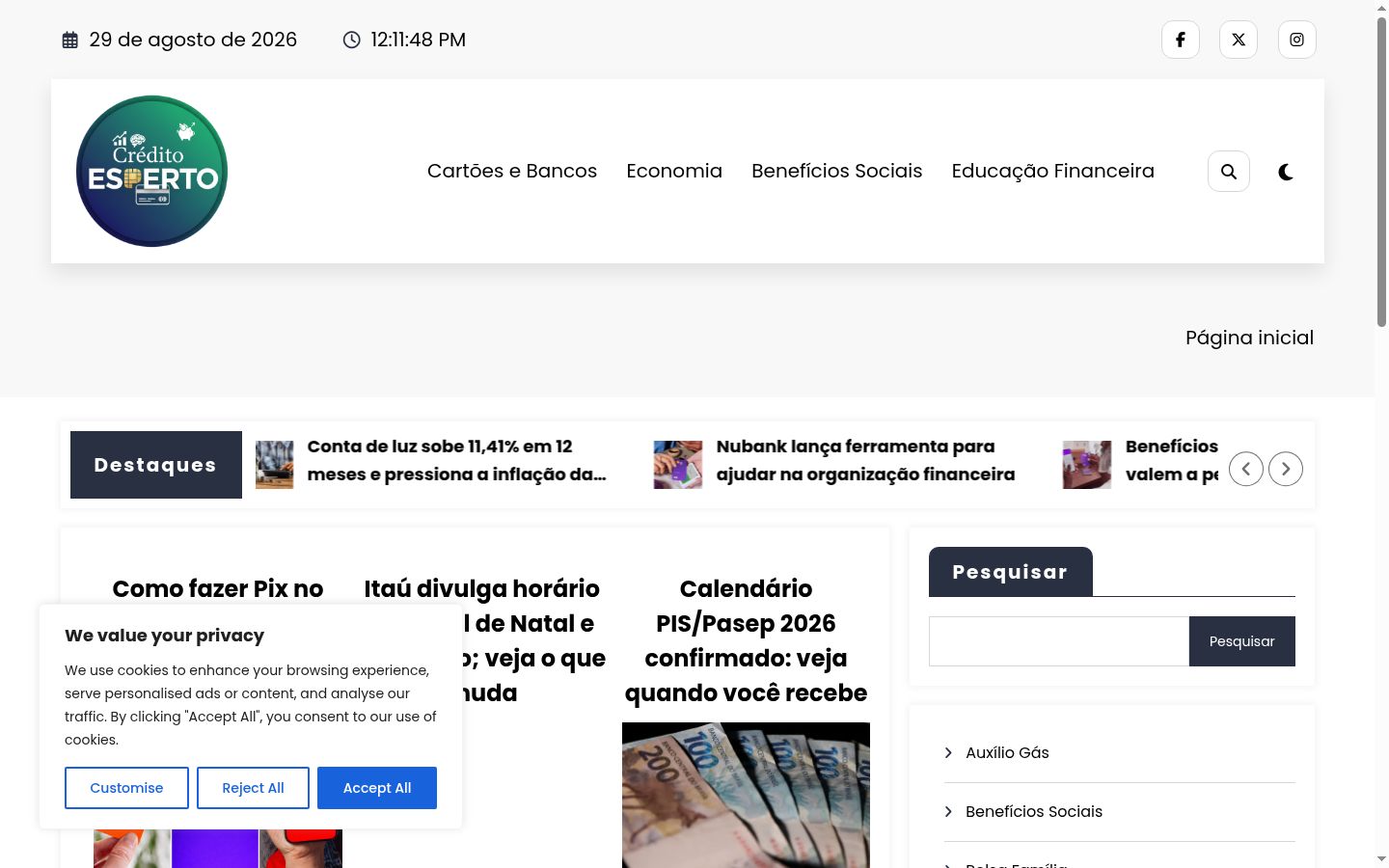Click the calendar icon beside the date
Viewport: 1389px width, 868px height.
click(70, 40)
